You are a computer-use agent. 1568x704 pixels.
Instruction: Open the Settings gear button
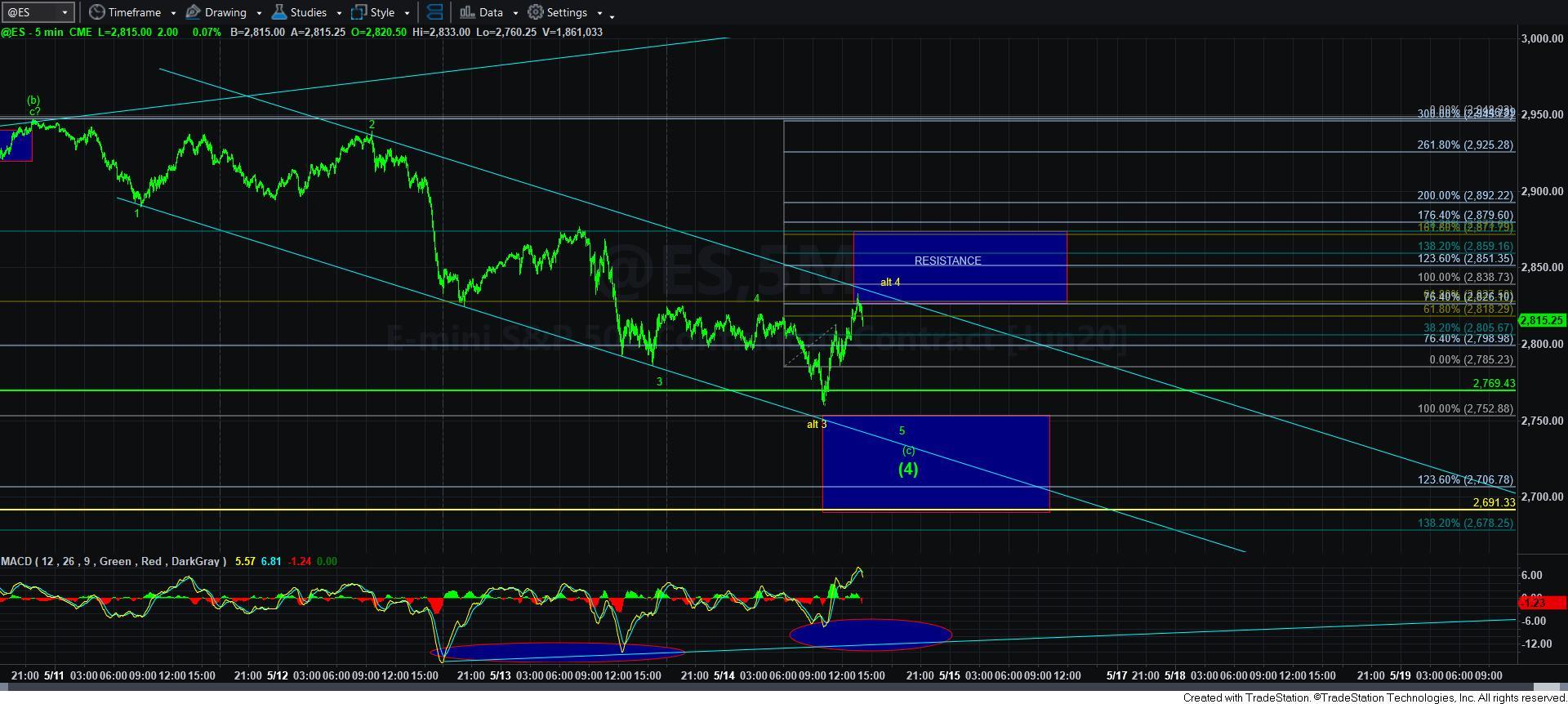(558, 12)
